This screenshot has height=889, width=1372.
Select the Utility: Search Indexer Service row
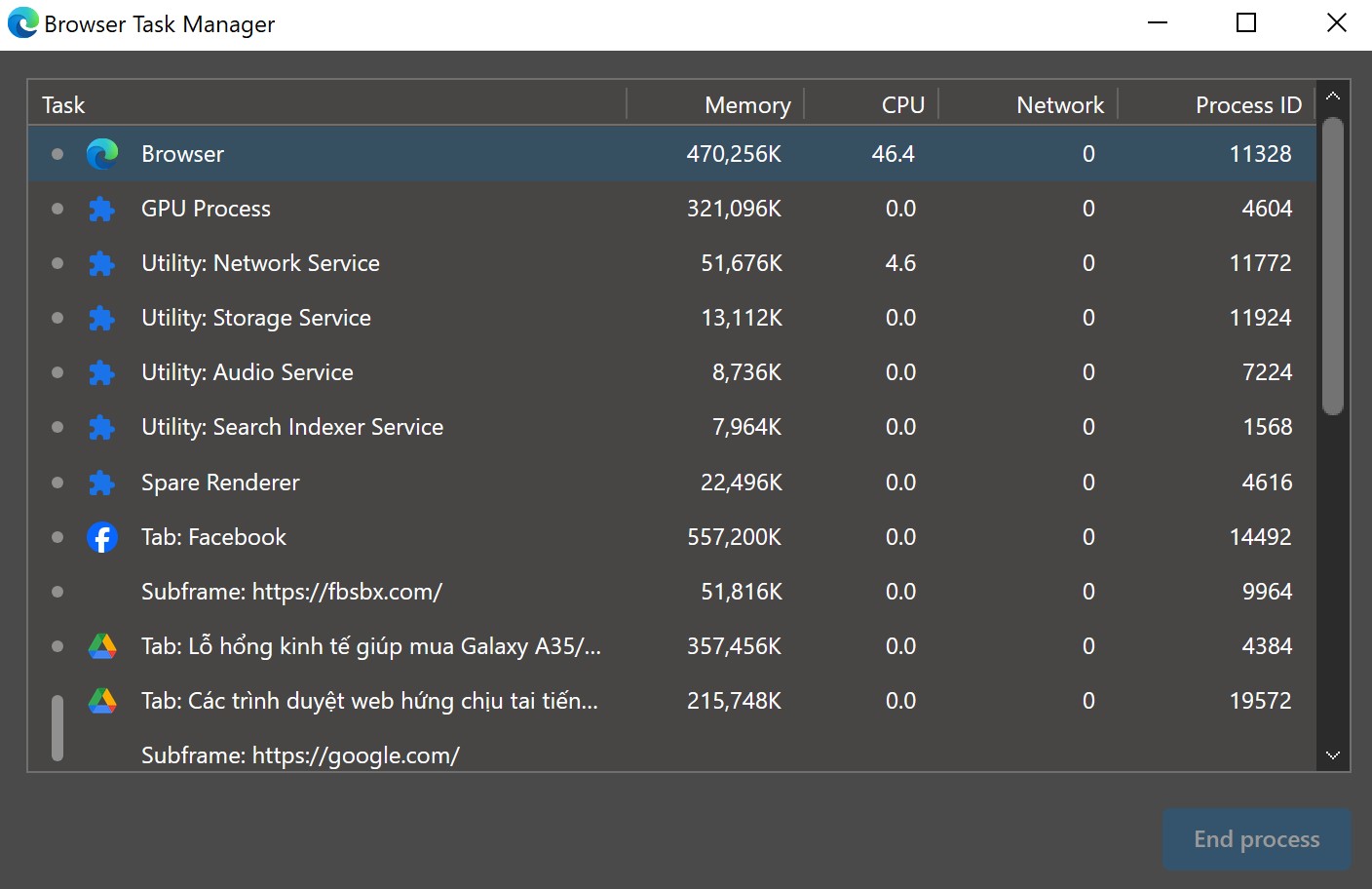[x=291, y=427]
